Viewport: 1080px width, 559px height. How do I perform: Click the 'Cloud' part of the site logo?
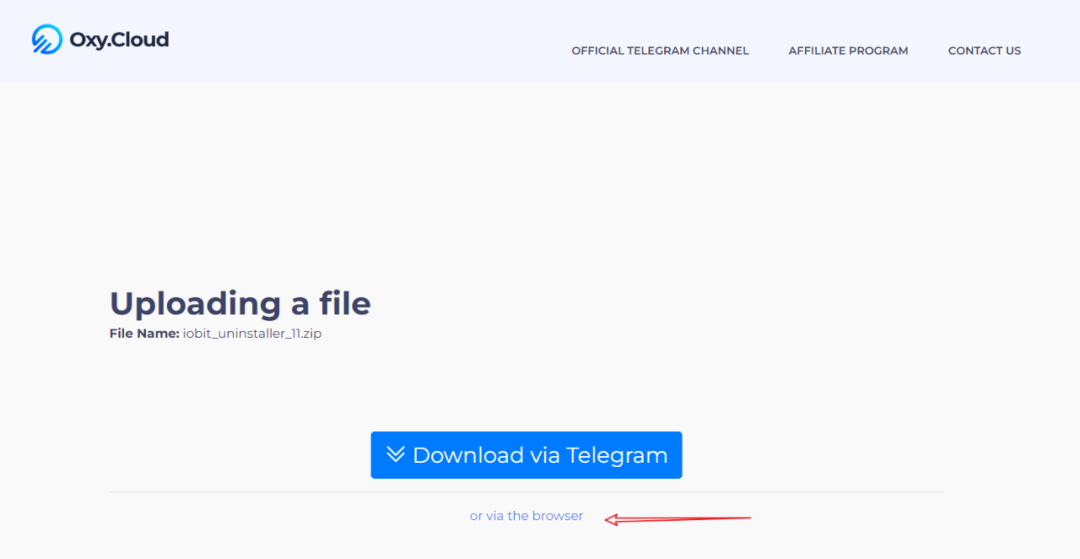coord(141,40)
